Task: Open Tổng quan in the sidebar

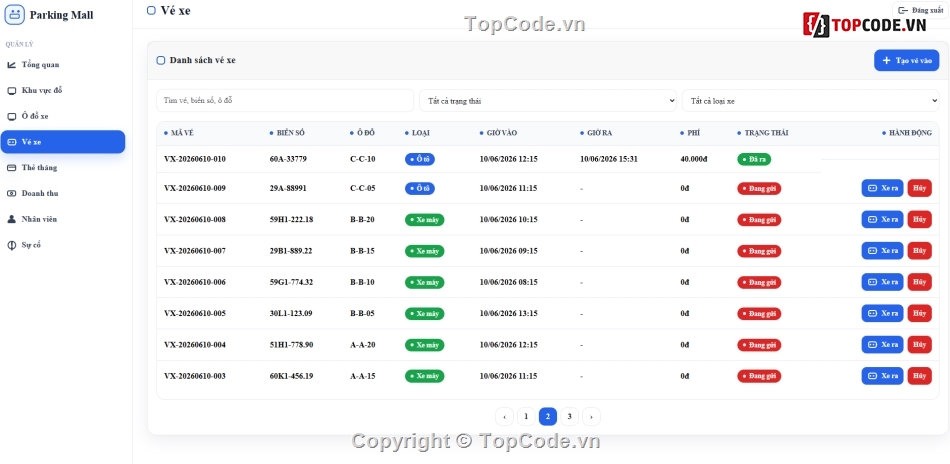Action: point(63,65)
